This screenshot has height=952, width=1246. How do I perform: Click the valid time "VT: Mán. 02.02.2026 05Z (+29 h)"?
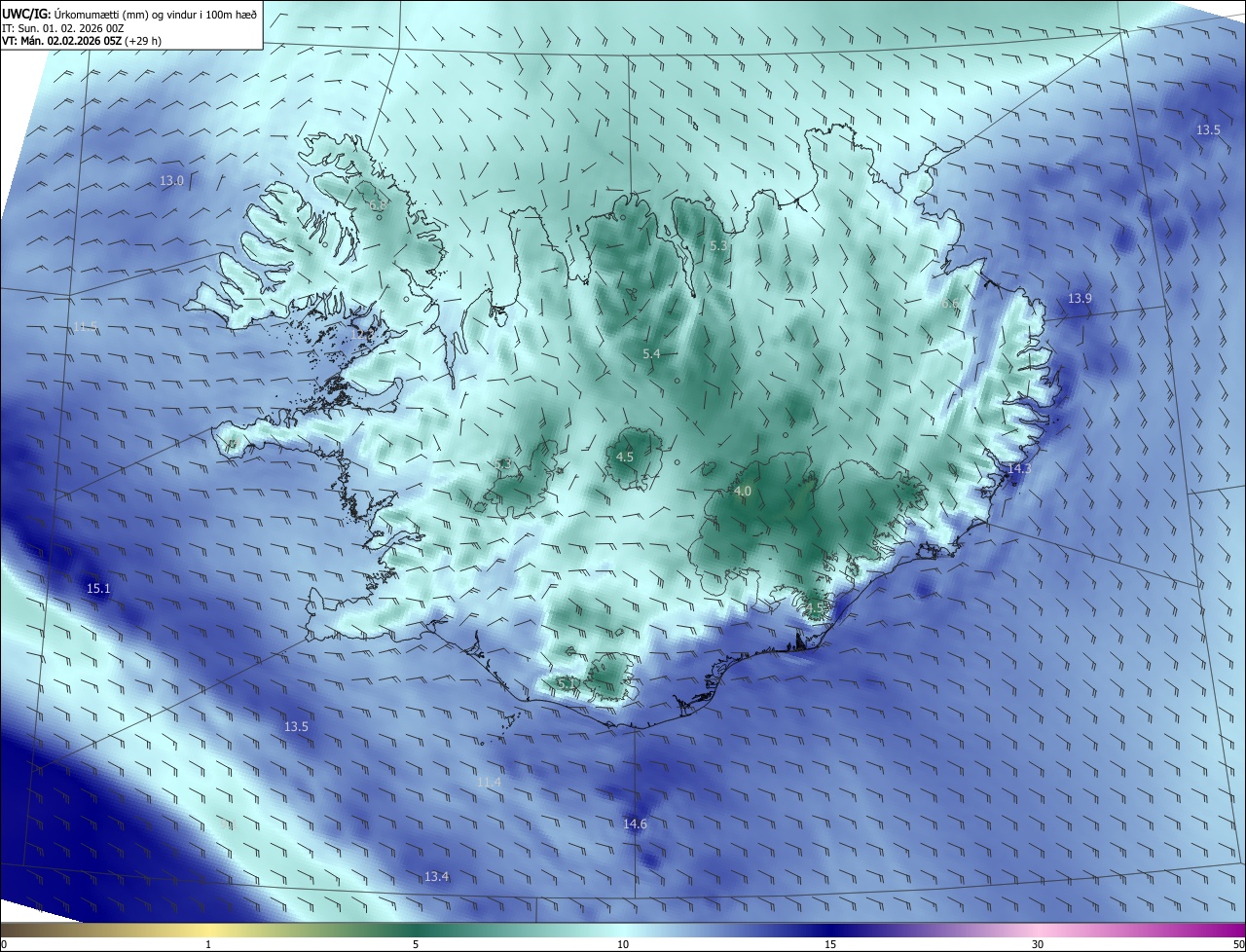(x=82, y=41)
